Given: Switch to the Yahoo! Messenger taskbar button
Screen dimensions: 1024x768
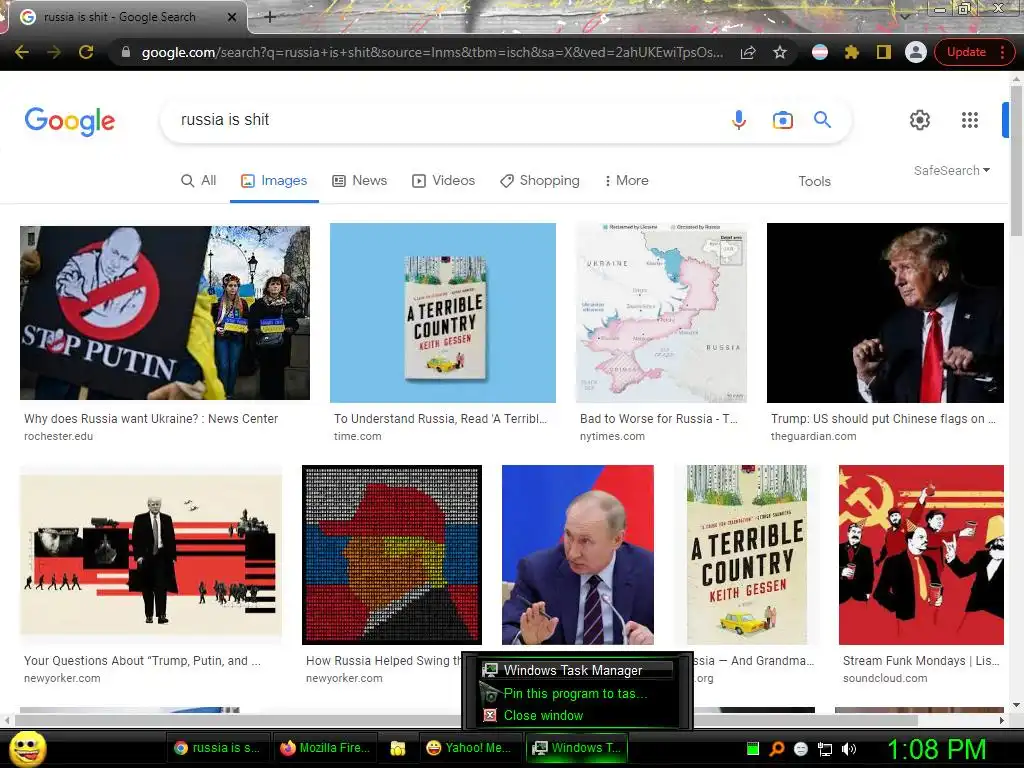Looking at the screenshot, I should click(x=469, y=748).
